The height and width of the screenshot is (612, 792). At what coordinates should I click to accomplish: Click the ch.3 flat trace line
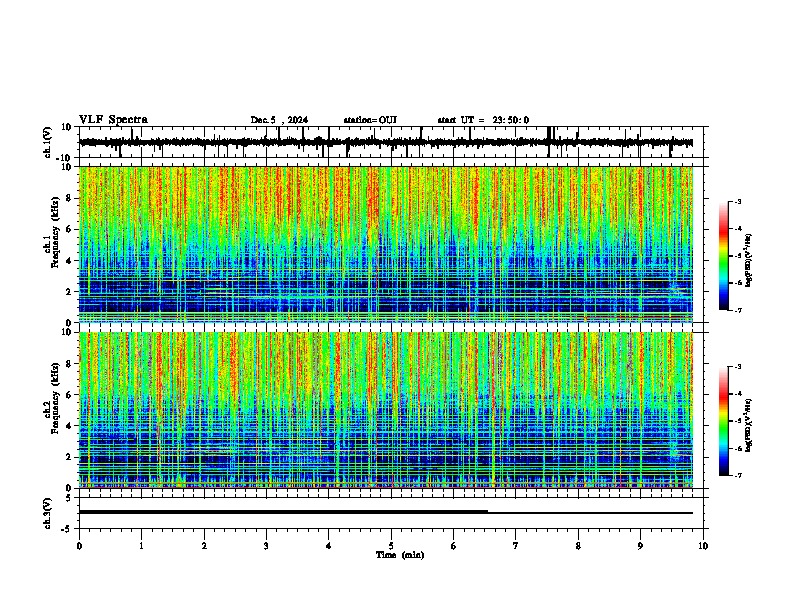386,512
